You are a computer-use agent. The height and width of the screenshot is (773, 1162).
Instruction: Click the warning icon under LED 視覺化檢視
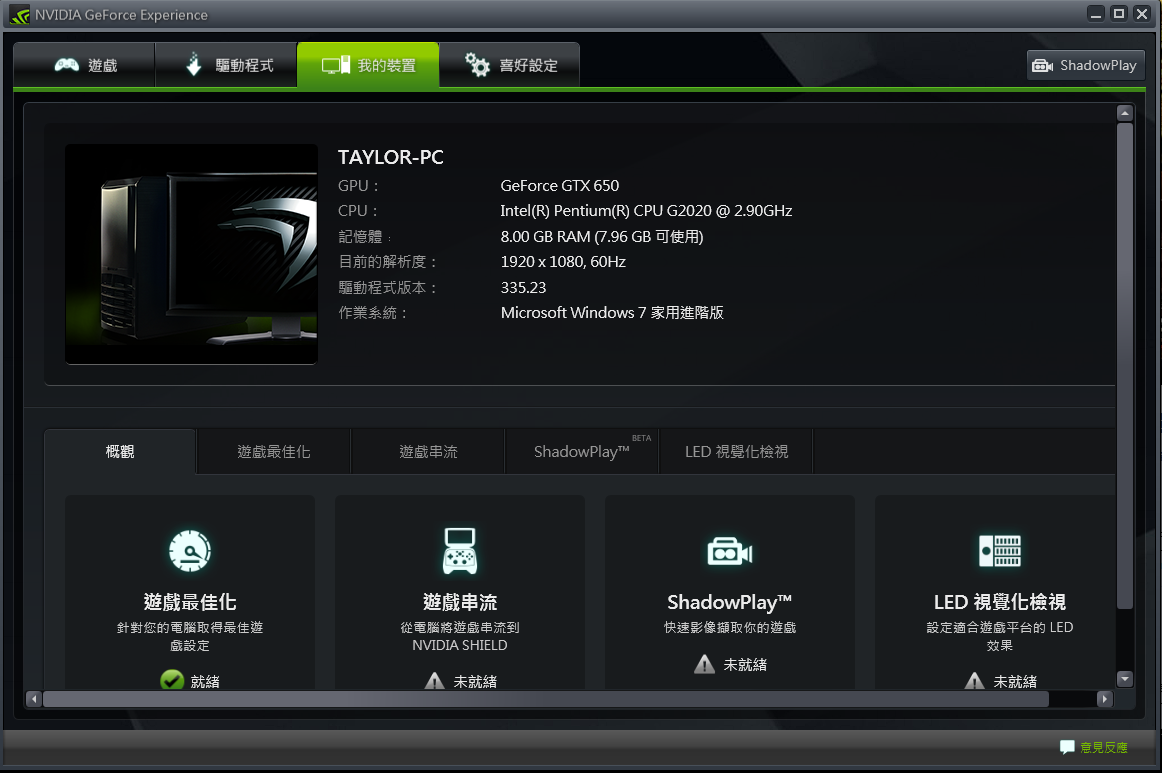coord(975,680)
